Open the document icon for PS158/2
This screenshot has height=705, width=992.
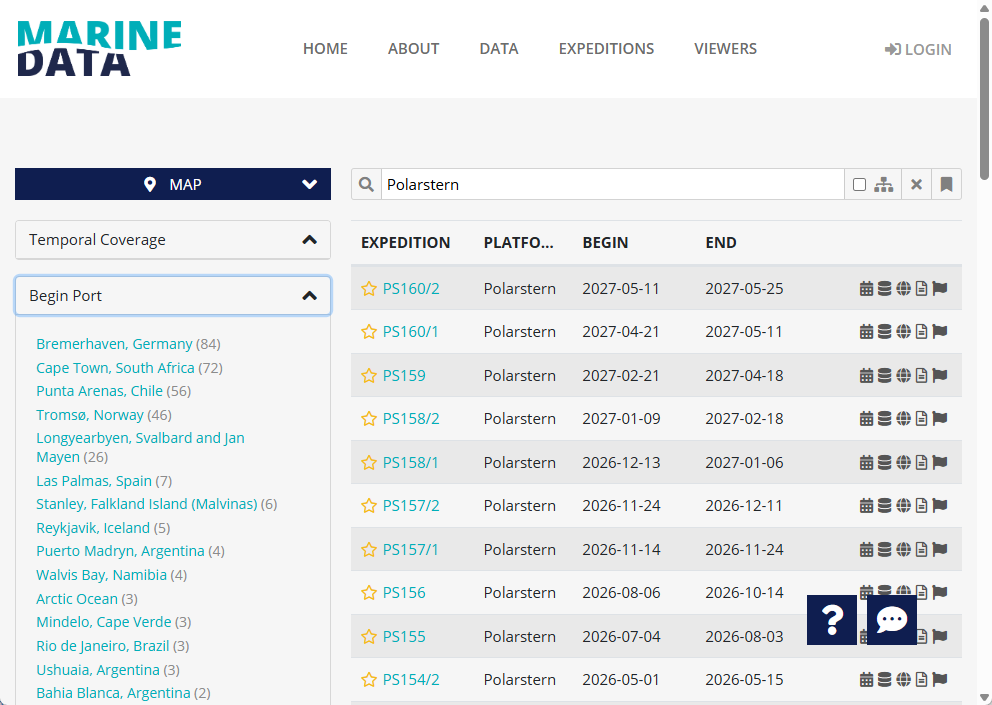click(921, 419)
